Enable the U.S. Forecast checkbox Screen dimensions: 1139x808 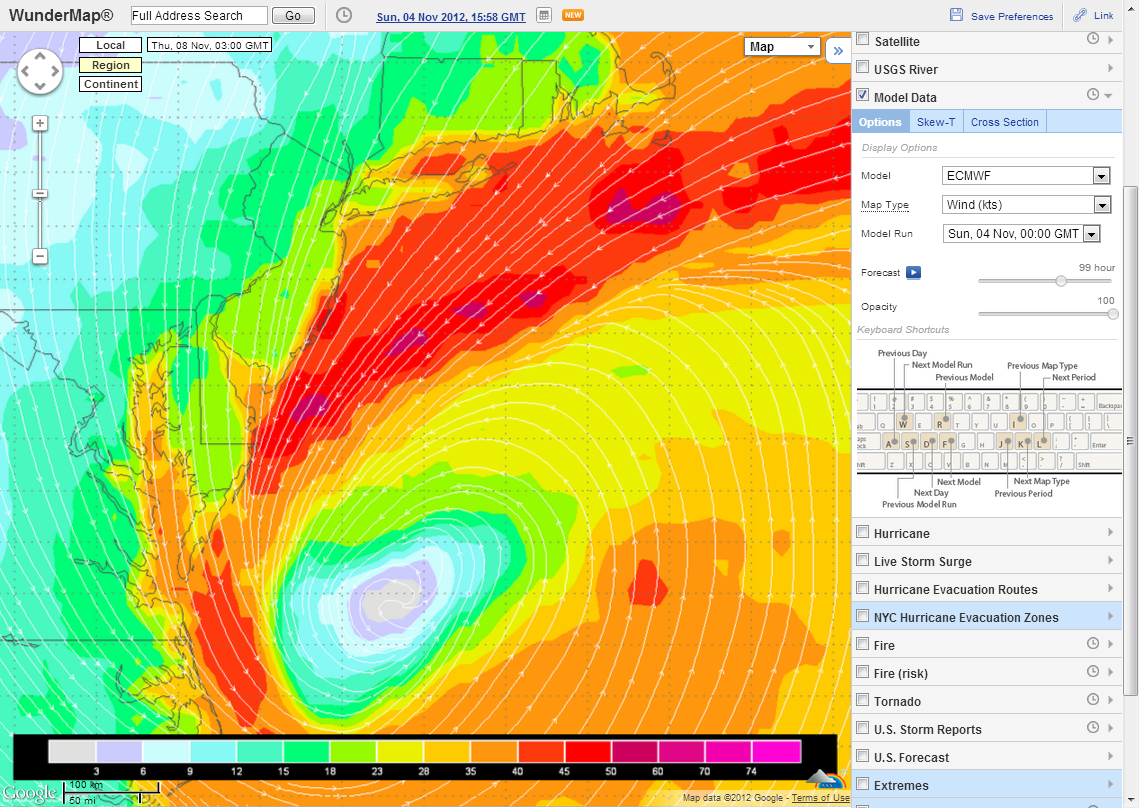tap(863, 756)
